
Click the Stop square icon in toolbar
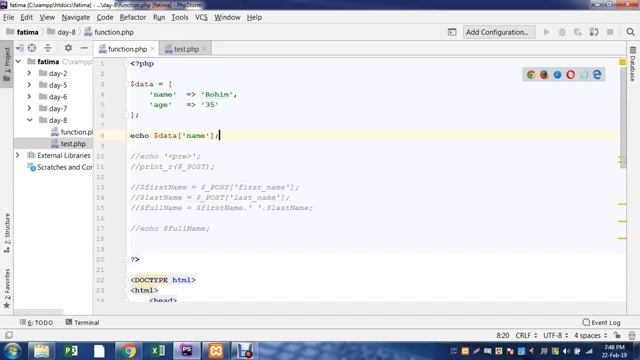(x=610, y=32)
